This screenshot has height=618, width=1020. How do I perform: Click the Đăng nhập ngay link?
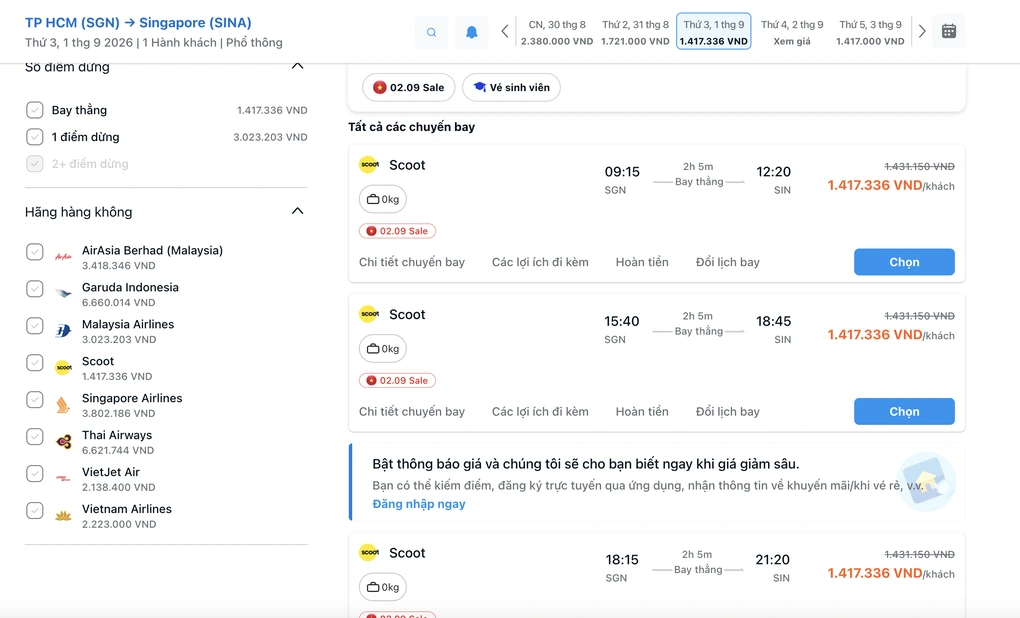[x=419, y=504]
